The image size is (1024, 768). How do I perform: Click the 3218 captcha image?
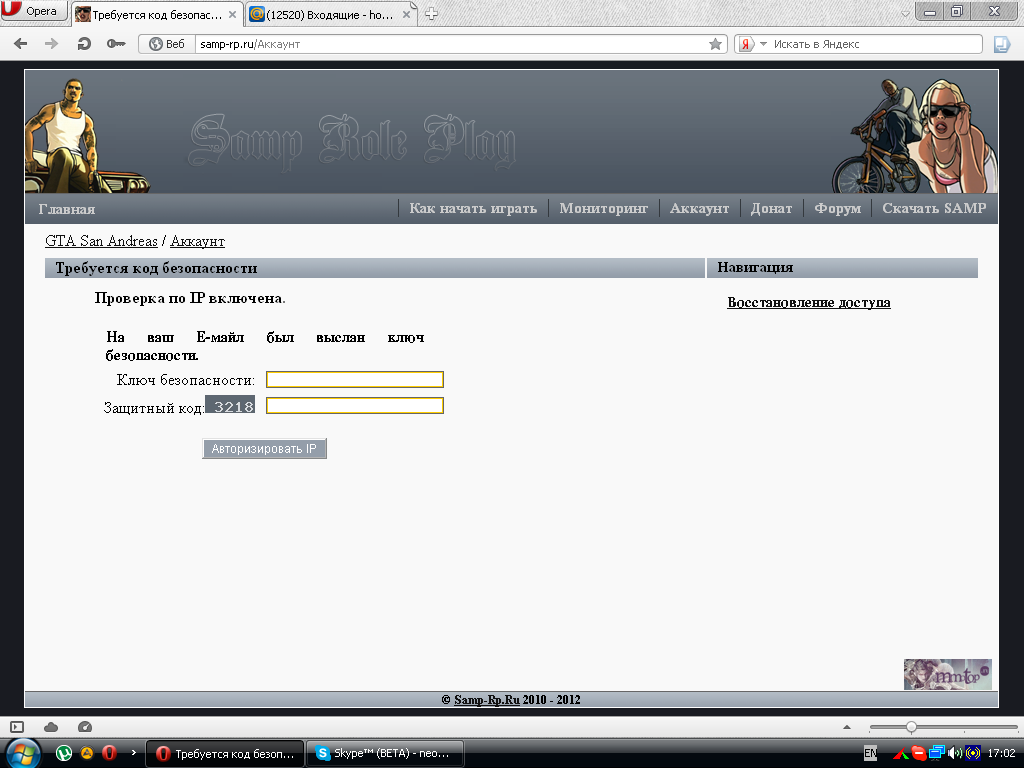[x=230, y=405]
